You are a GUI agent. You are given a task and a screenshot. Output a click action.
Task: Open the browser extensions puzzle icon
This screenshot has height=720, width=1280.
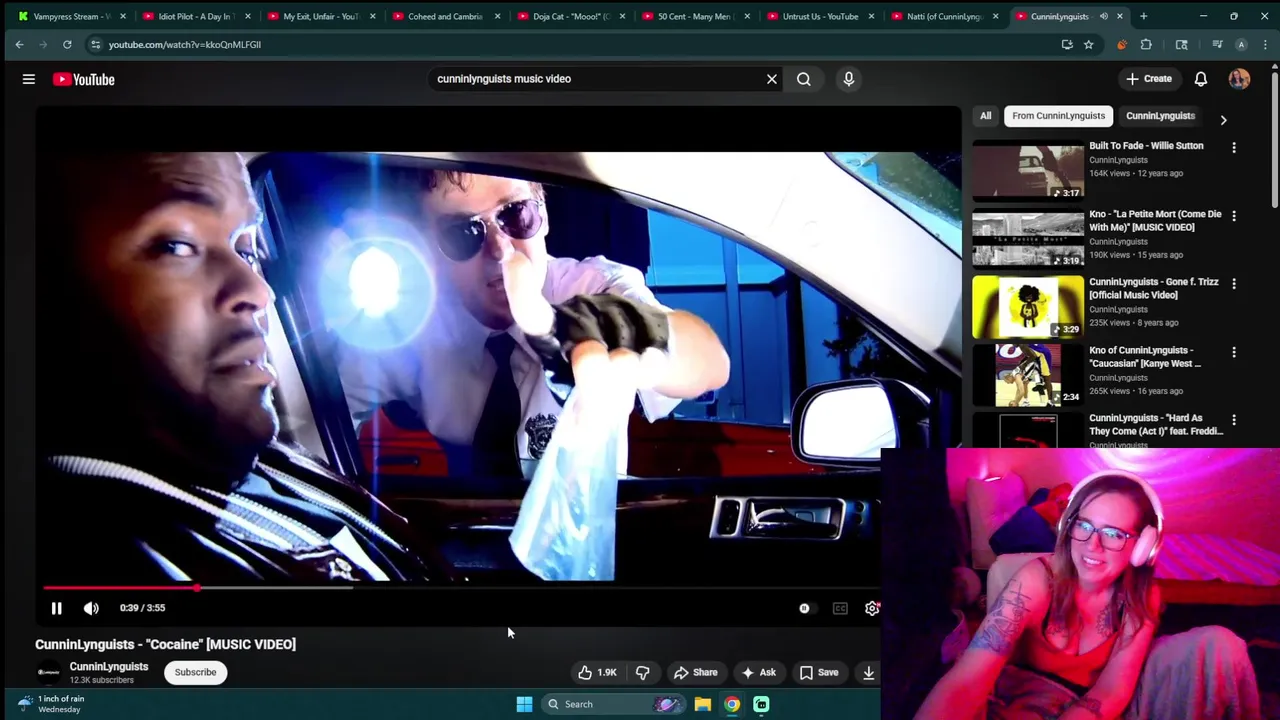(1146, 44)
